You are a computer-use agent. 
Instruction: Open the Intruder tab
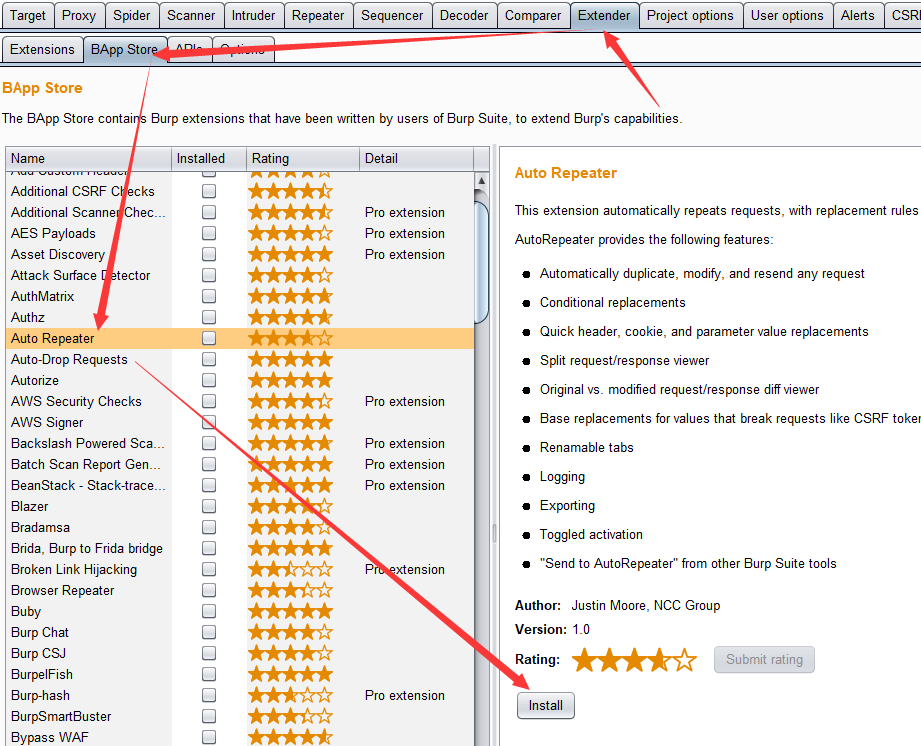[253, 15]
